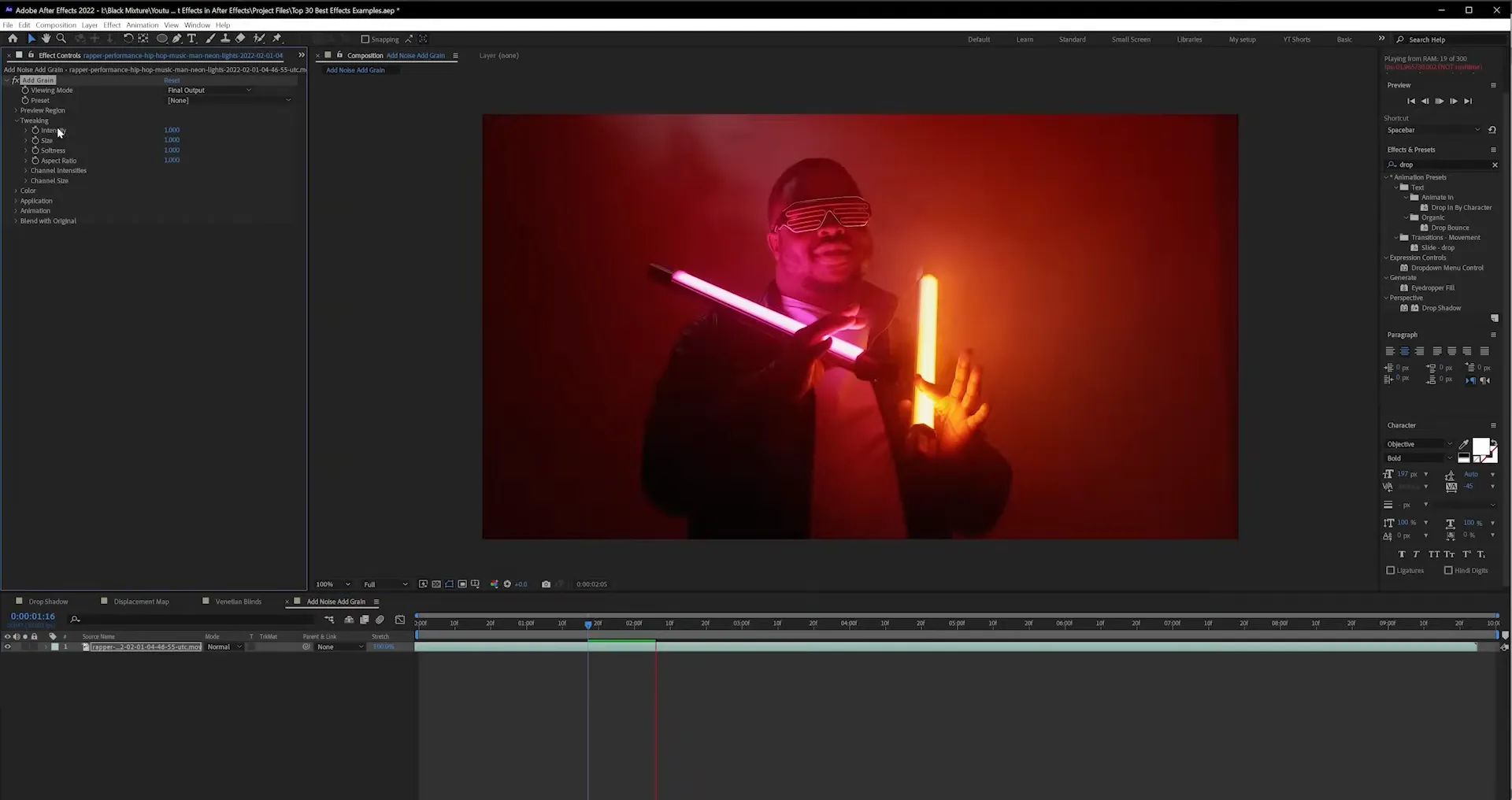Click the white fill color swatch
This screenshot has width=1512, height=800.
click(x=1481, y=446)
